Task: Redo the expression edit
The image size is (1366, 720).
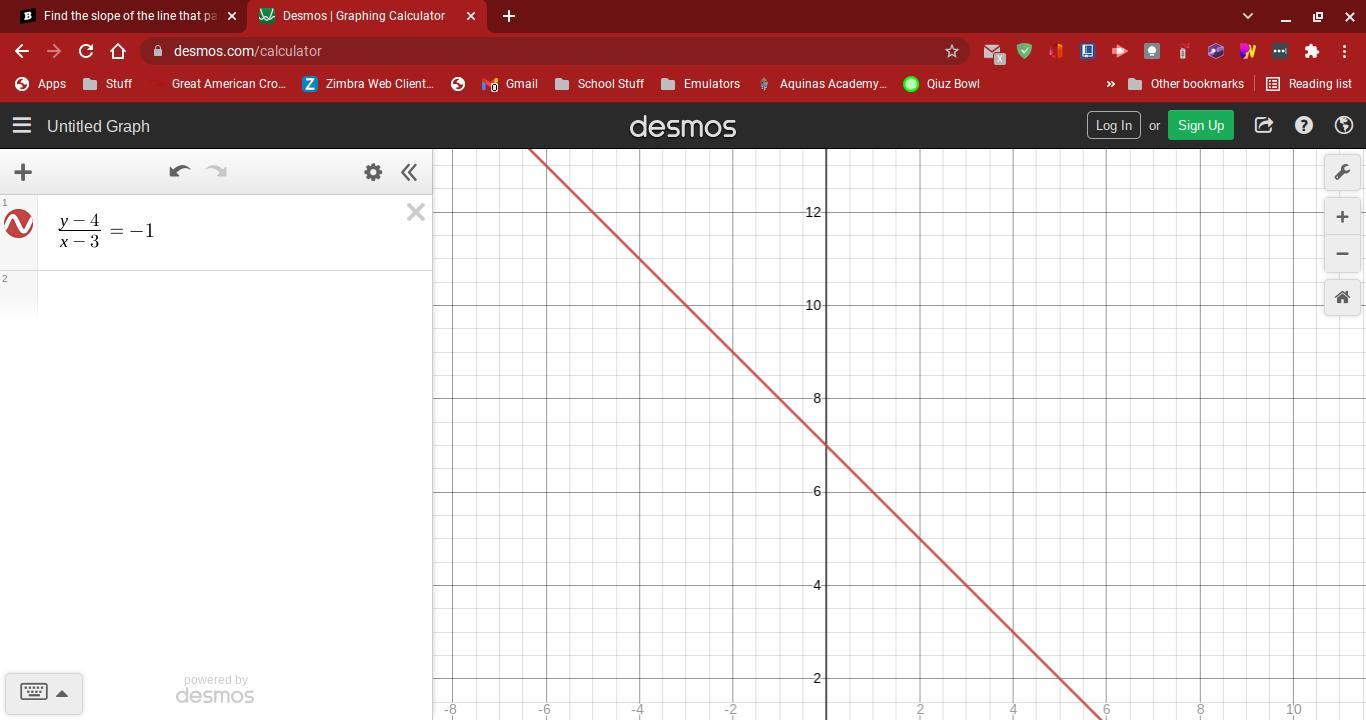Action: pyautogui.click(x=216, y=172)
